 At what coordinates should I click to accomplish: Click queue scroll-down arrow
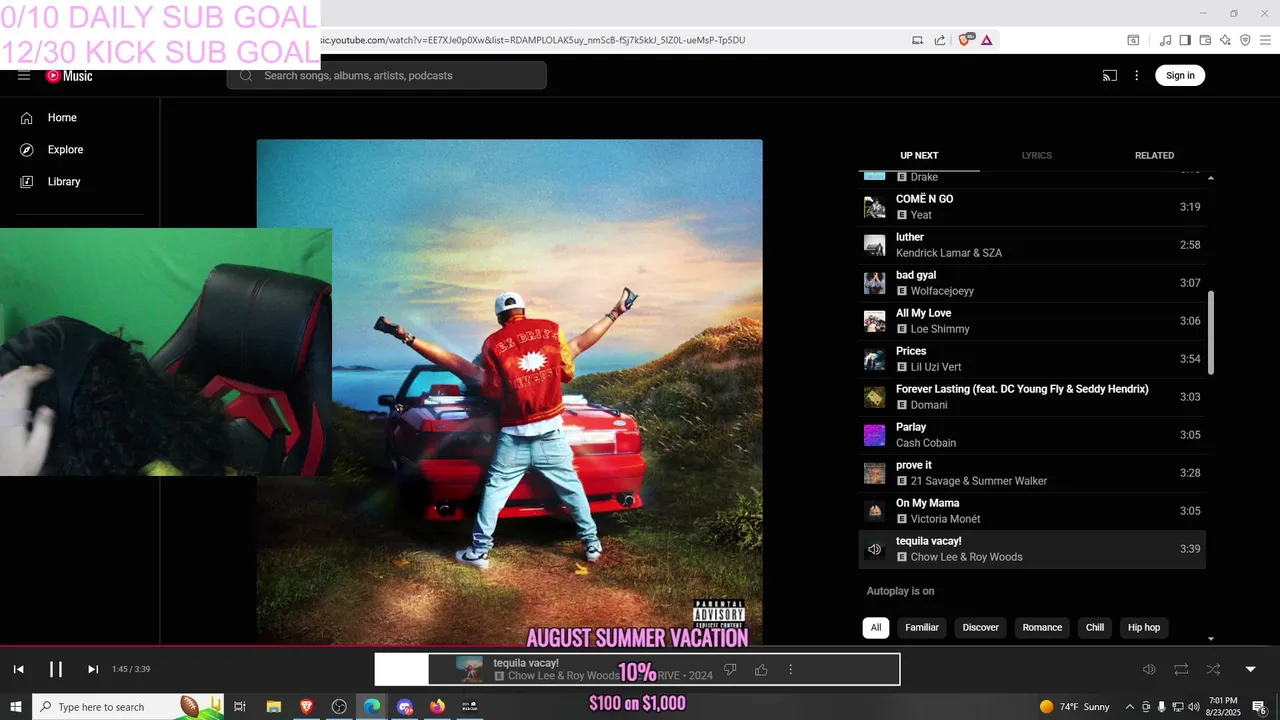click(1211, 639)
